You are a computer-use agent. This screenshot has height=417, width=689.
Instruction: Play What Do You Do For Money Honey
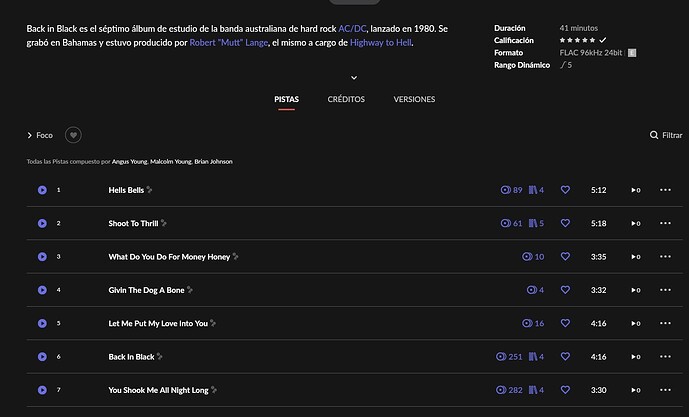click(42, 257)
